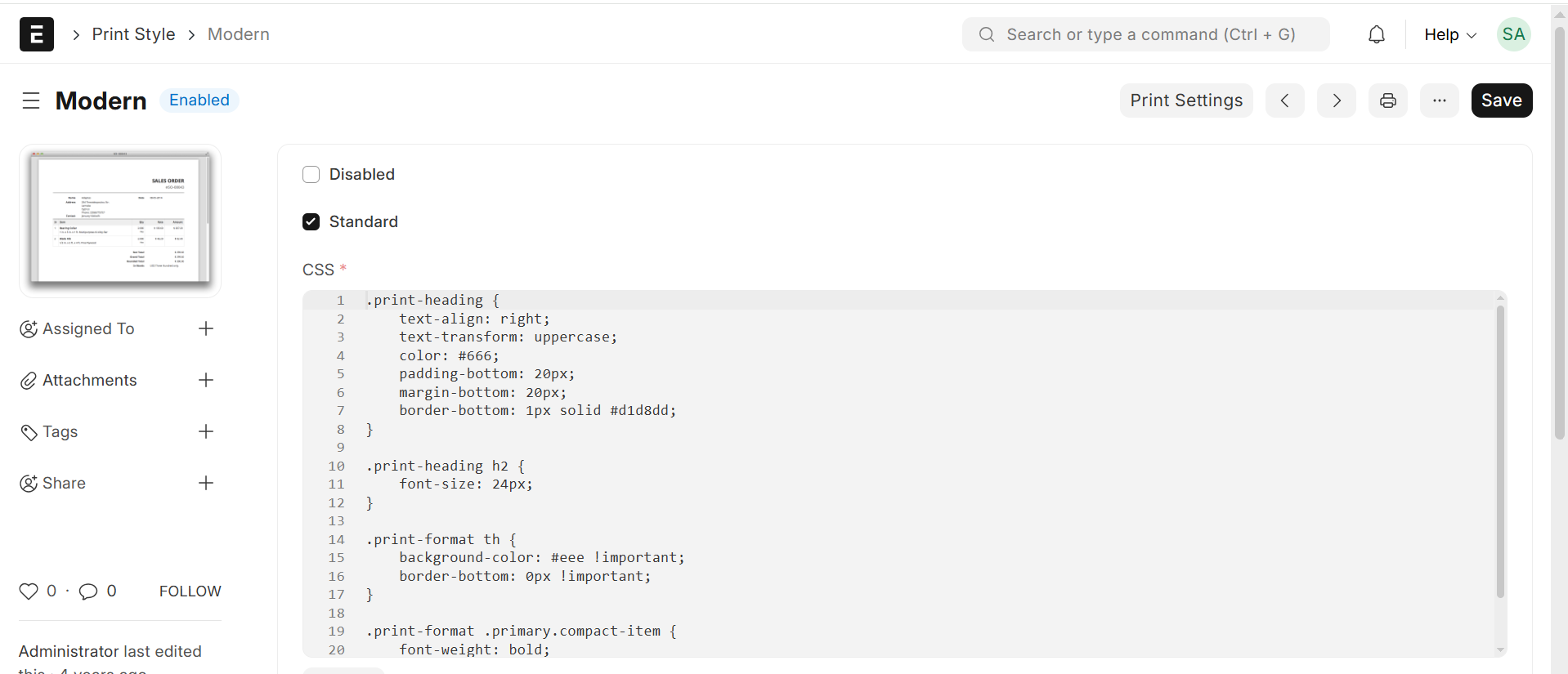
Task: Go to next document arrow
Action: [x=1336, y=100]
